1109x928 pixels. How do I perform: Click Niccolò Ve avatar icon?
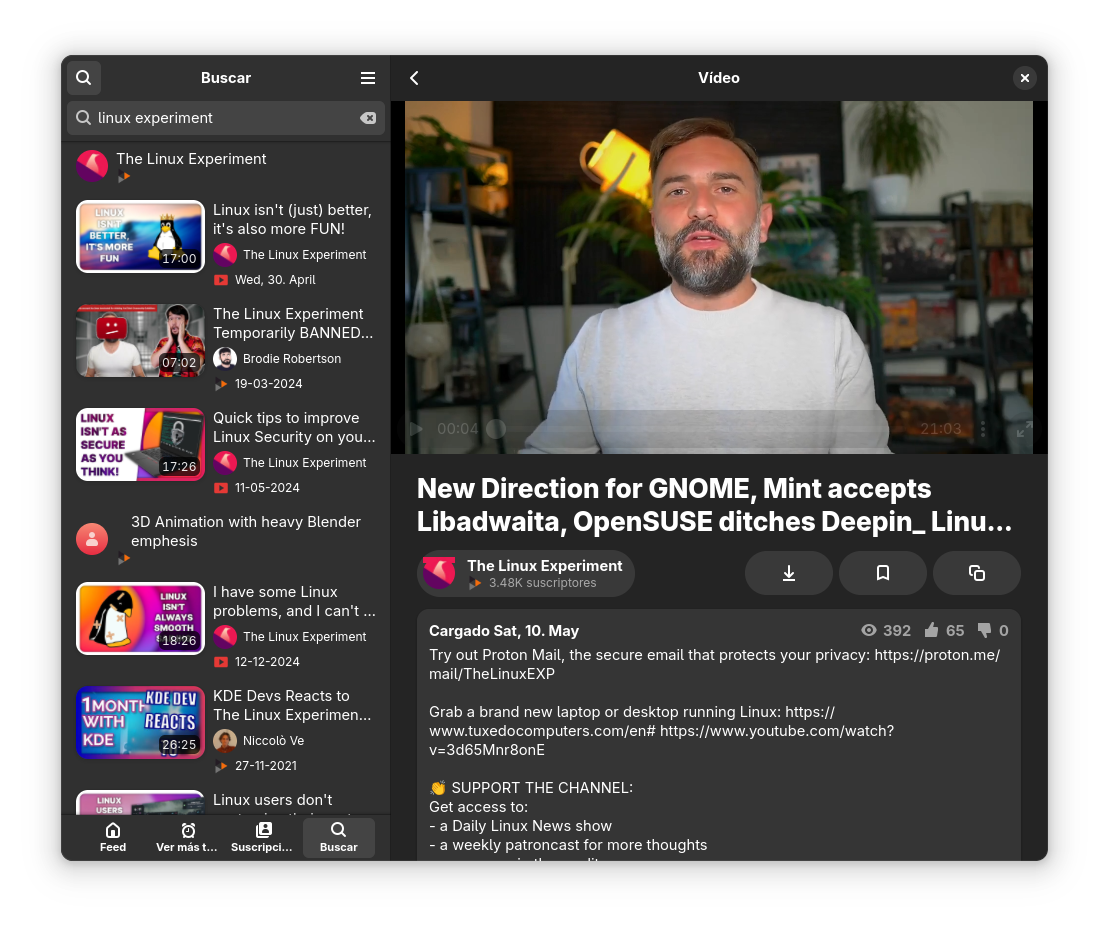[225, 741]
